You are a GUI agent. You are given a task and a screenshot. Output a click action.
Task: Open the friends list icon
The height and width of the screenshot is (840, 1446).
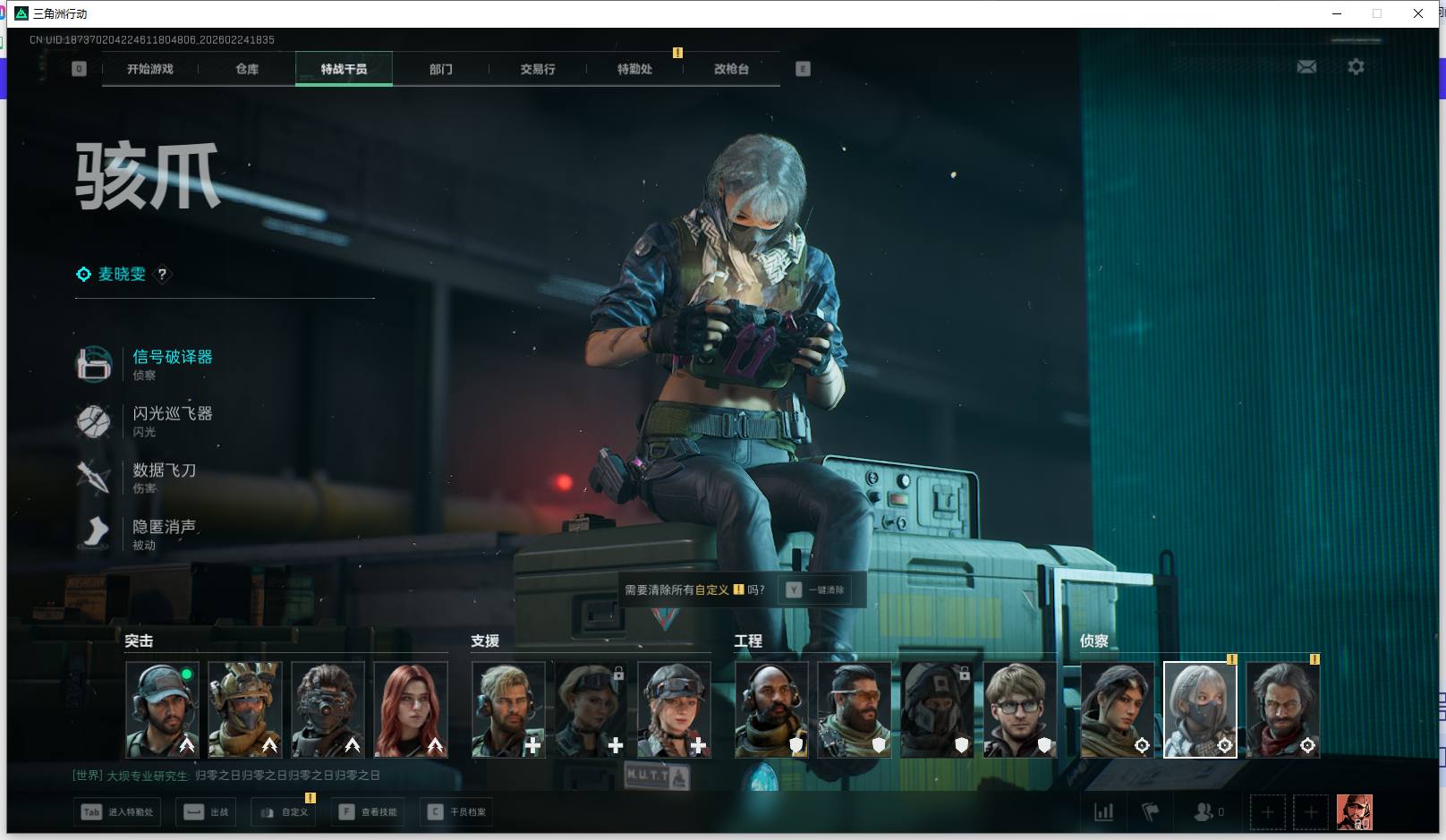click(x=1204, y=812)
